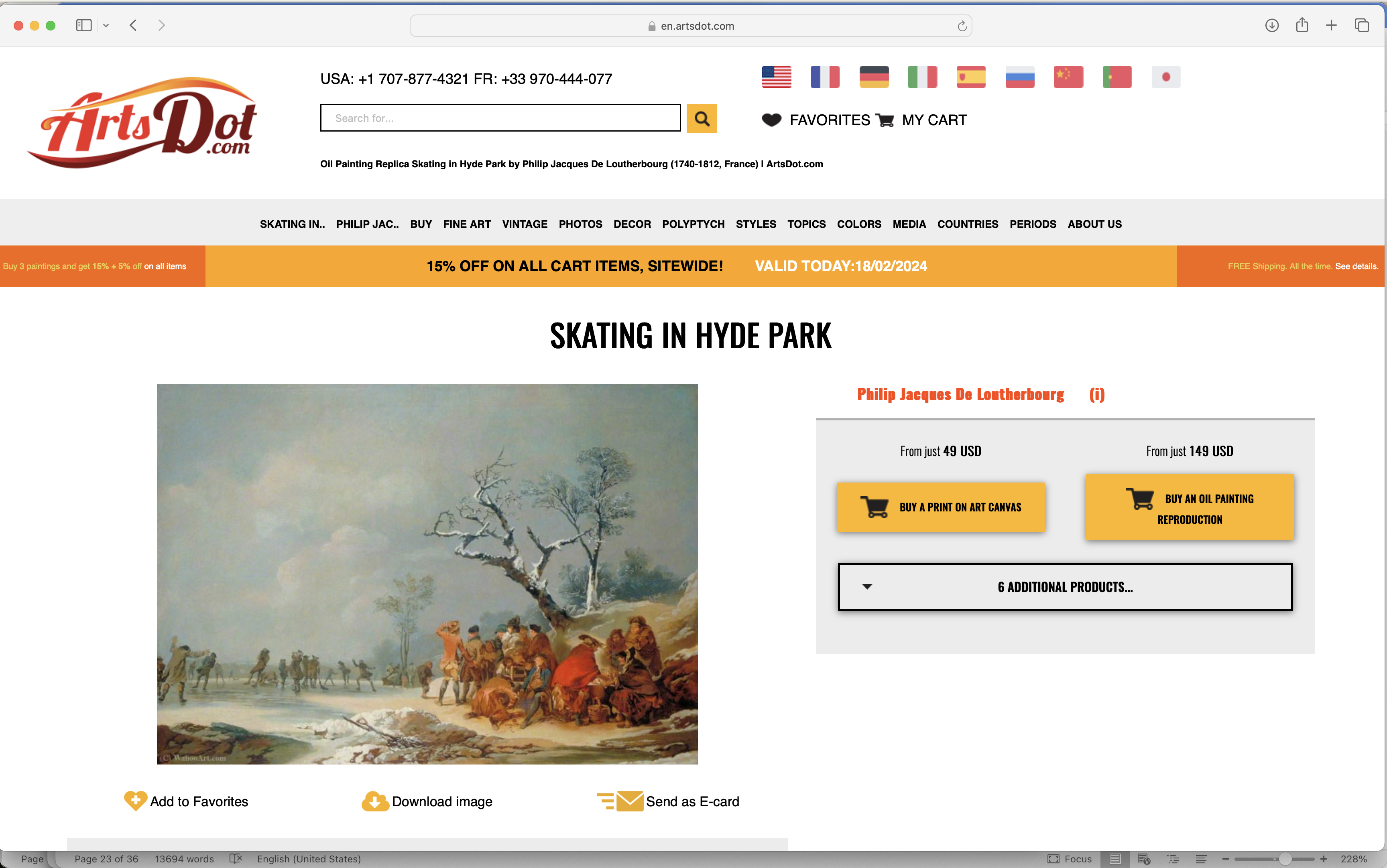Click Download image
This screenshot has height=868, width=1387.
pyautogui.click(x=427, y=801)
